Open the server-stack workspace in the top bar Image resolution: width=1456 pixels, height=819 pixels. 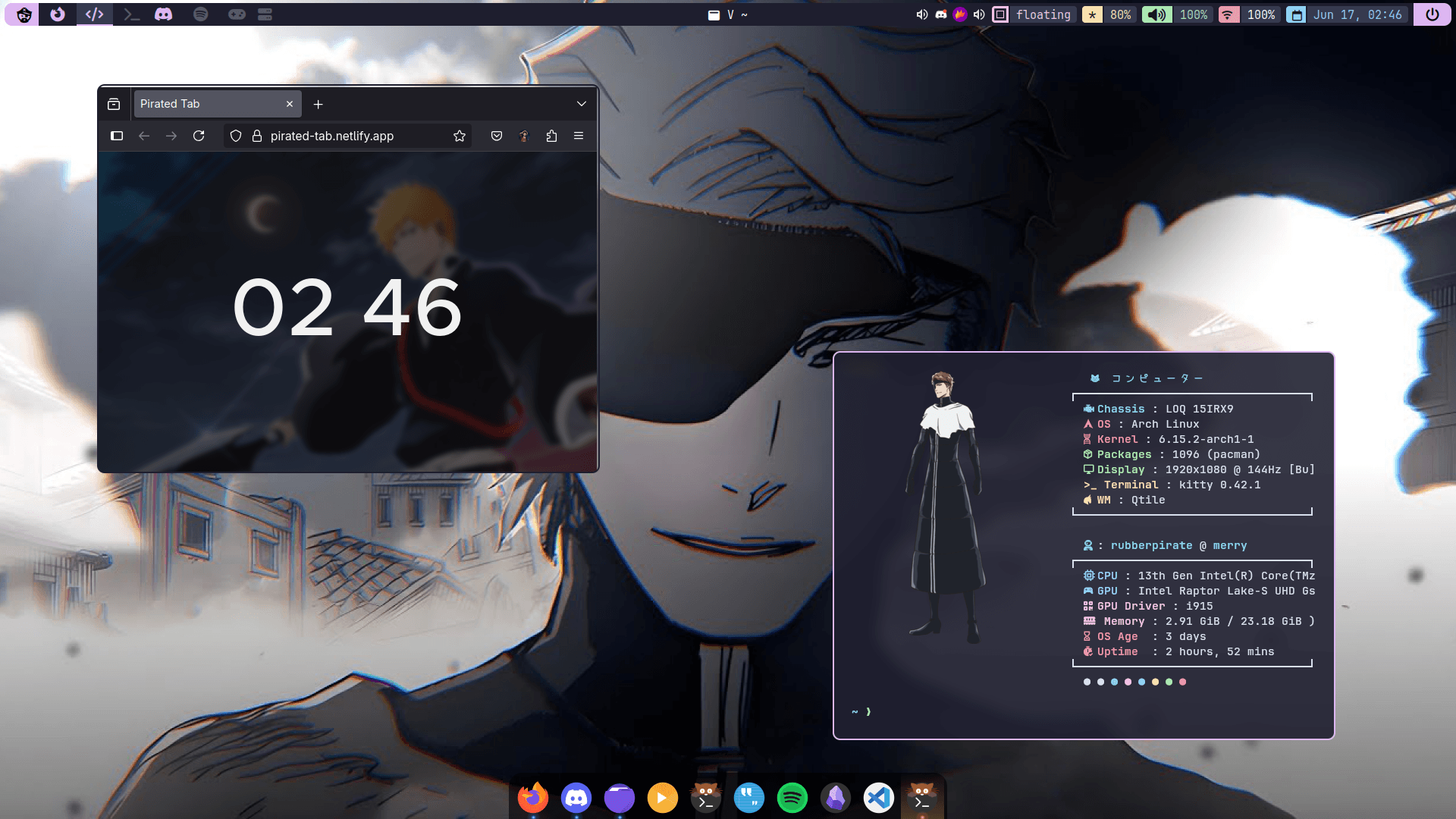pos(265,14)
